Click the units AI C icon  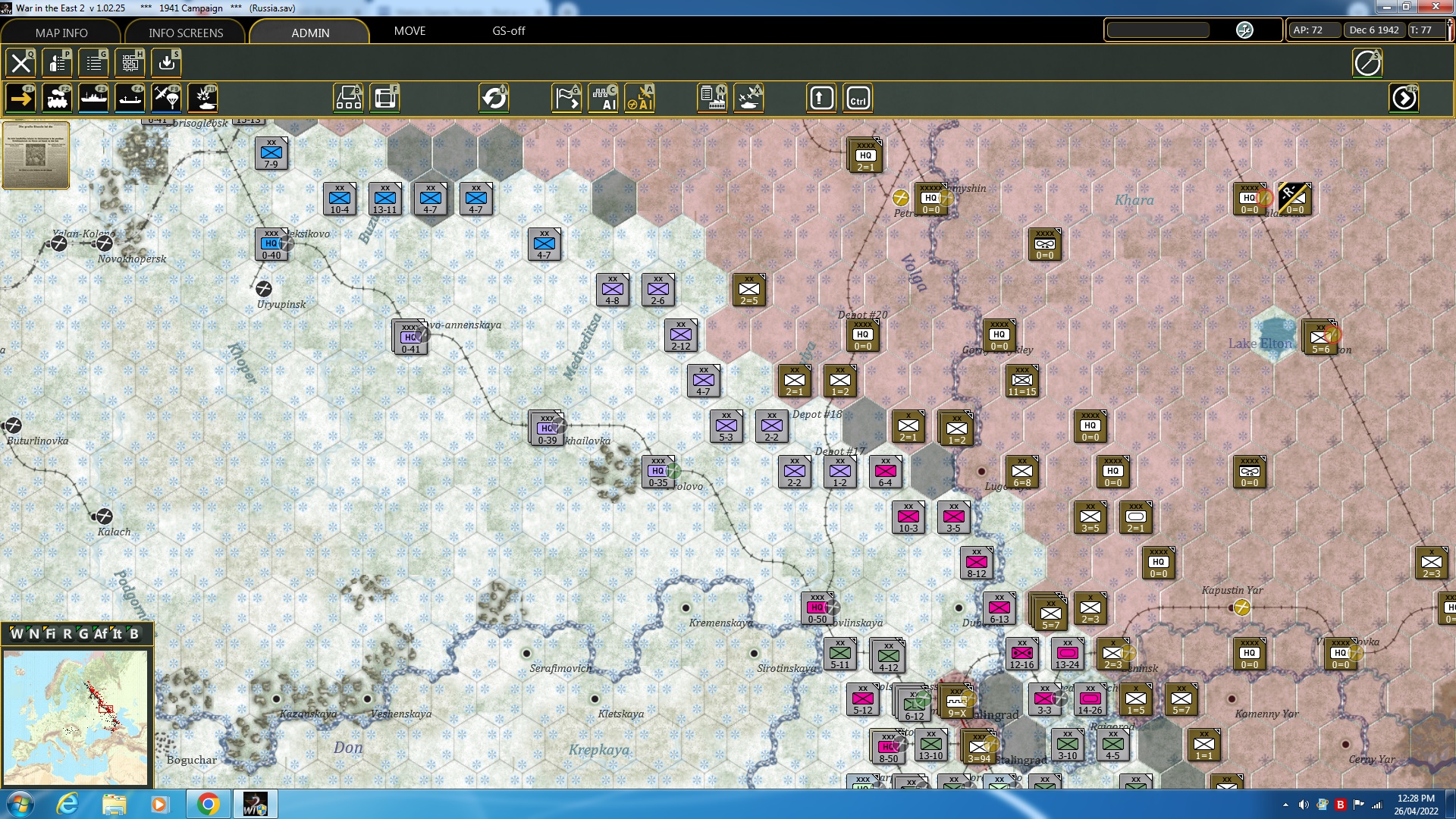(604, 99)
